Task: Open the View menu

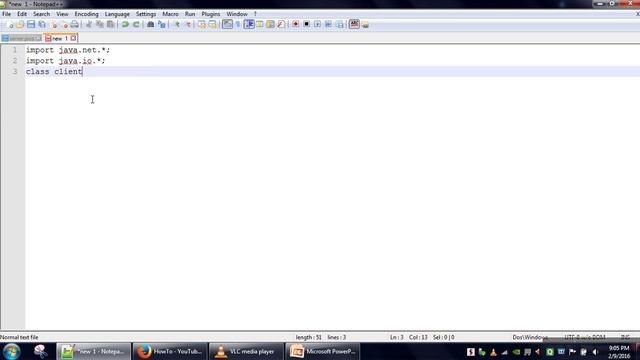Action: pos(62,14)
